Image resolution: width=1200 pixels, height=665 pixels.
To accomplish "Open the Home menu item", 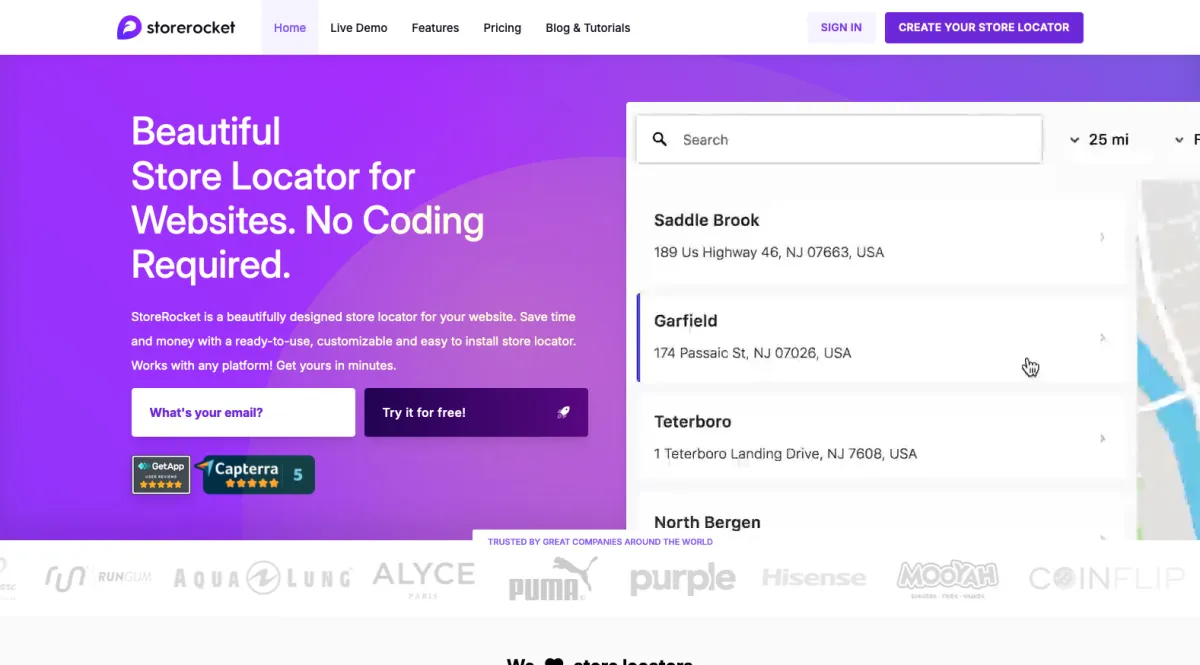I will click(x=290, y=28).
